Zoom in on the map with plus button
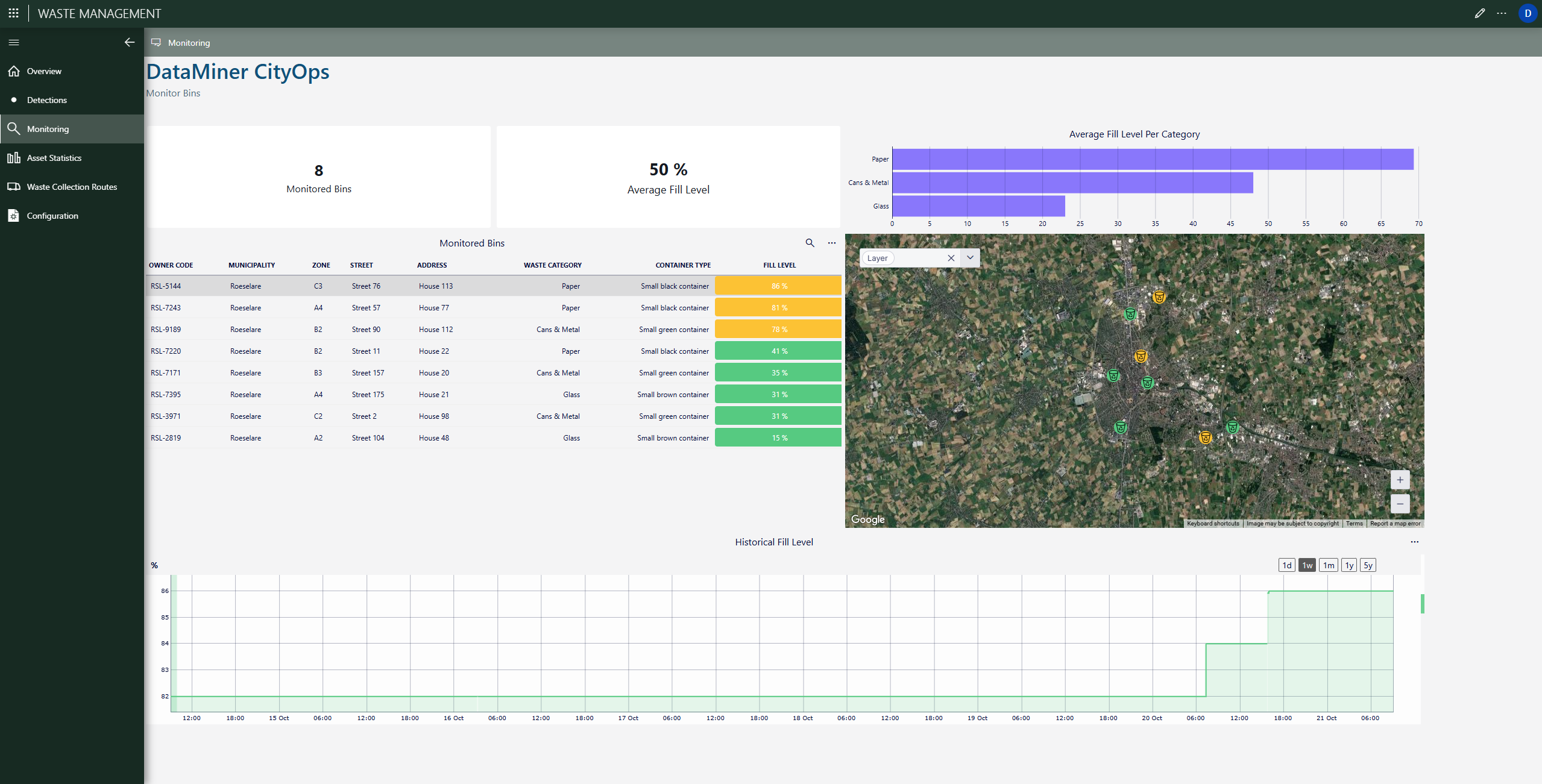 point(1400,480)
